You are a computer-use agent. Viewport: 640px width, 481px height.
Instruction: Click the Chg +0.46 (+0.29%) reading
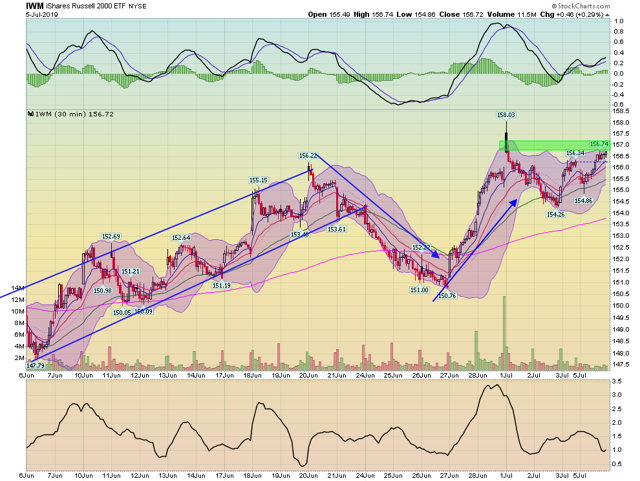[571, 14]
